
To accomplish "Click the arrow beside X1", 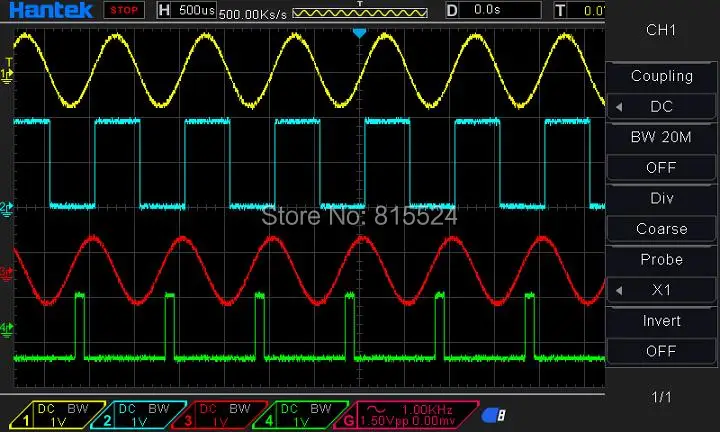I will pyautogui.click(x=619, y=291).
